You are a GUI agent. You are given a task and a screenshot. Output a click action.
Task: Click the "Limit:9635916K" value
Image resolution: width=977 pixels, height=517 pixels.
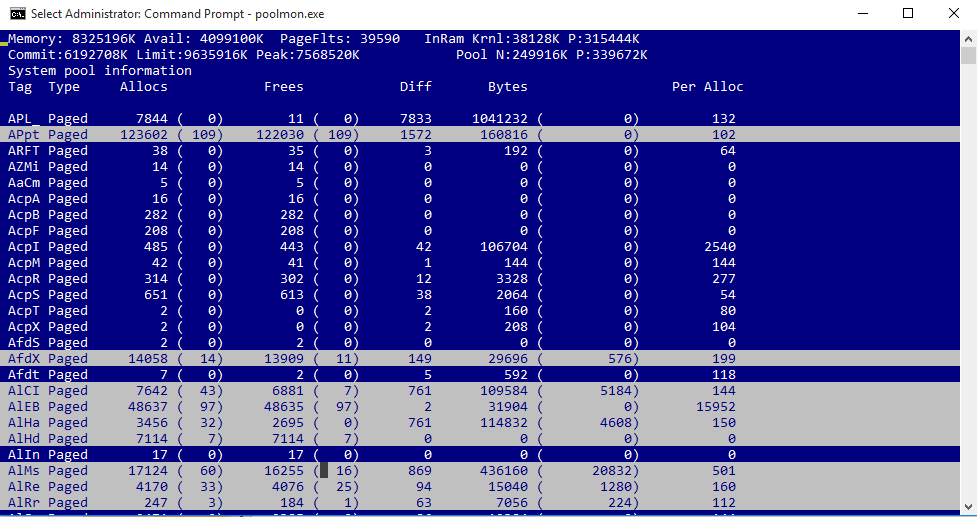[191, 55]
